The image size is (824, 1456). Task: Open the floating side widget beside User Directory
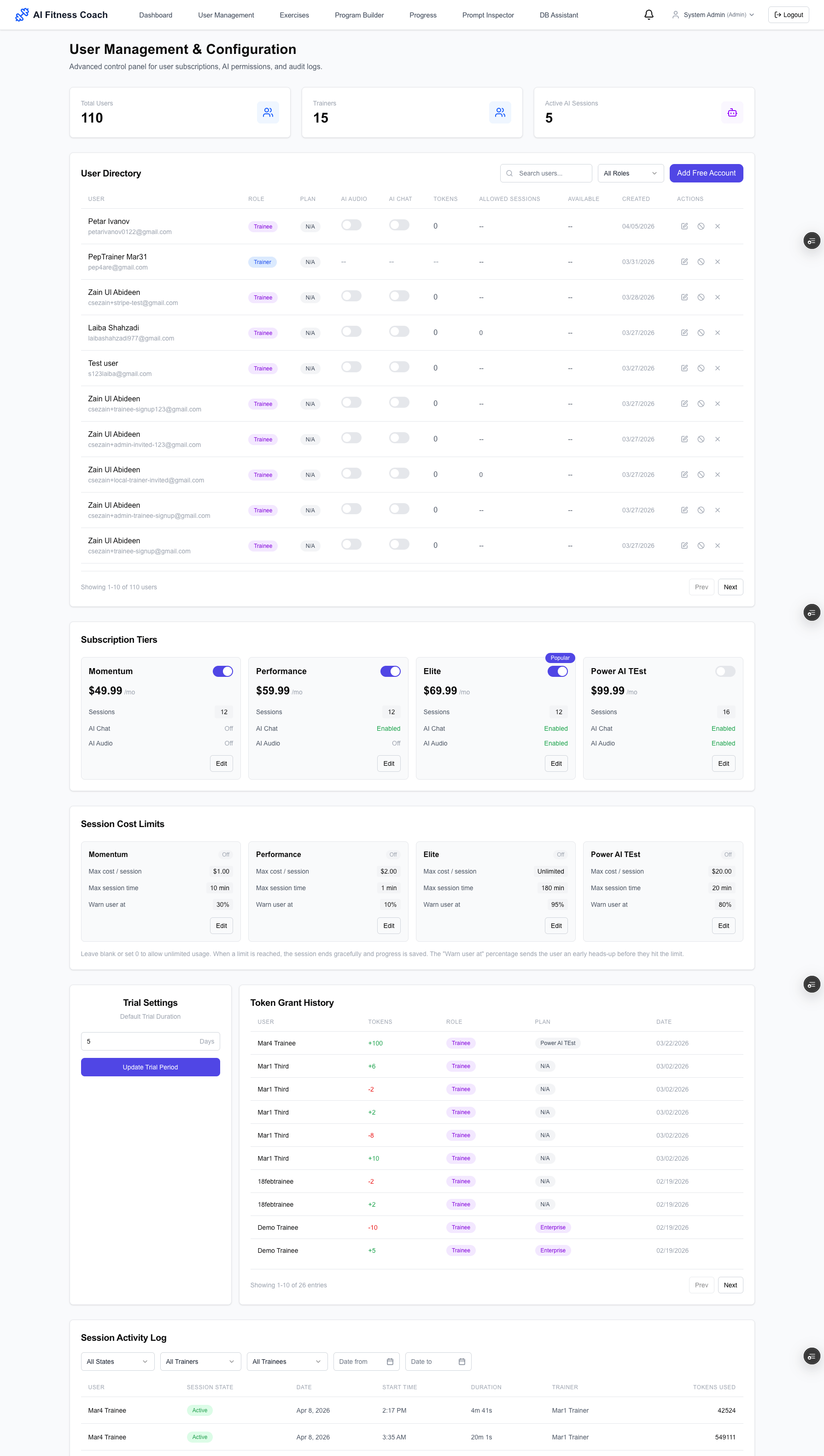tap(812, 241)
